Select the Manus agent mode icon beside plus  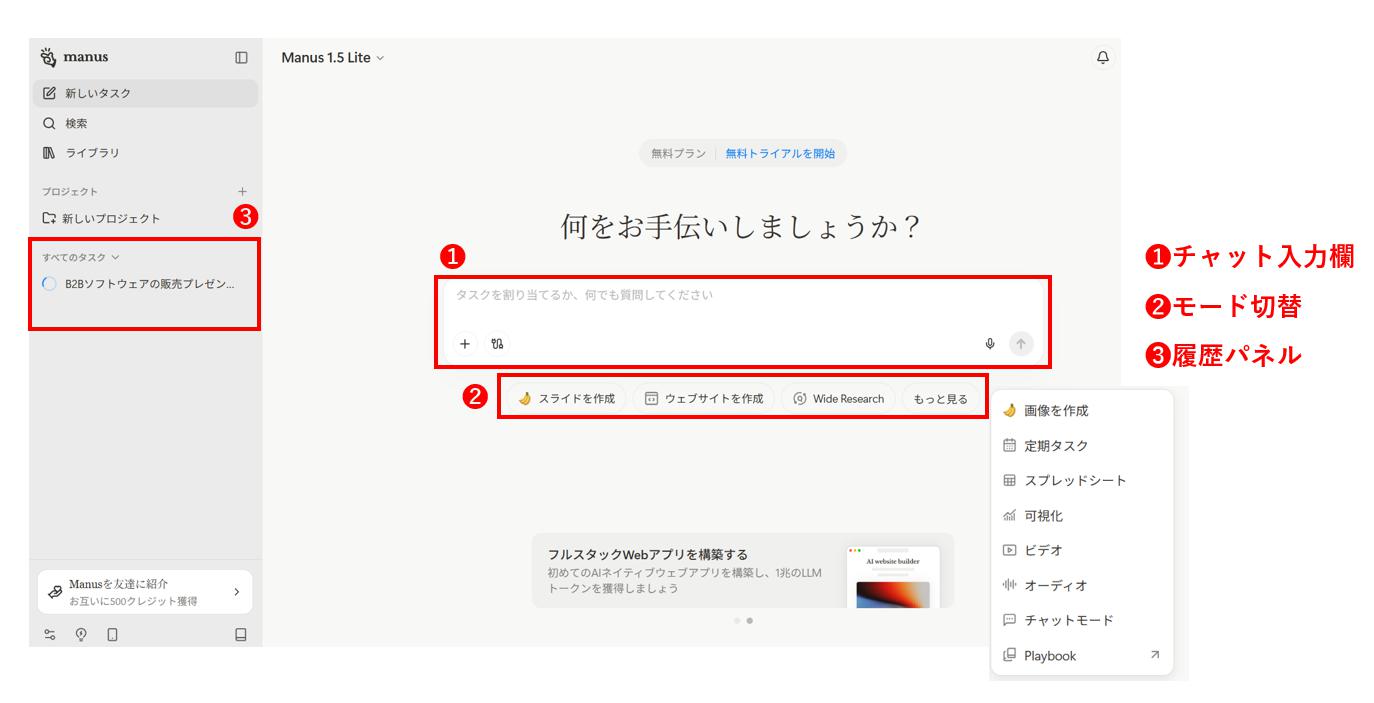click(x=489, y=344)
